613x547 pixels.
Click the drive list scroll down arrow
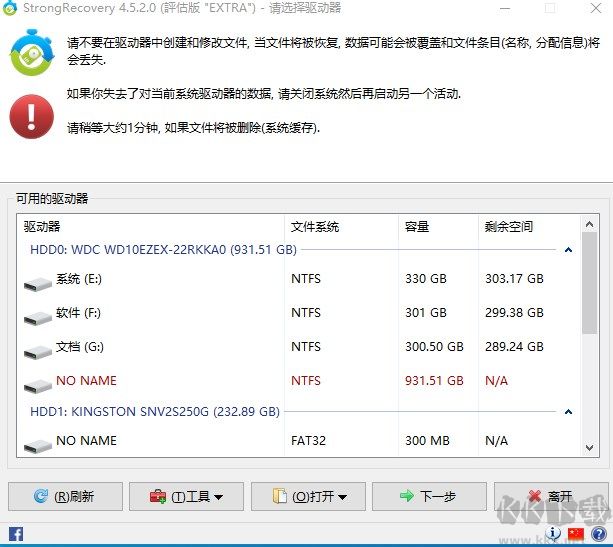coord(590,448)
